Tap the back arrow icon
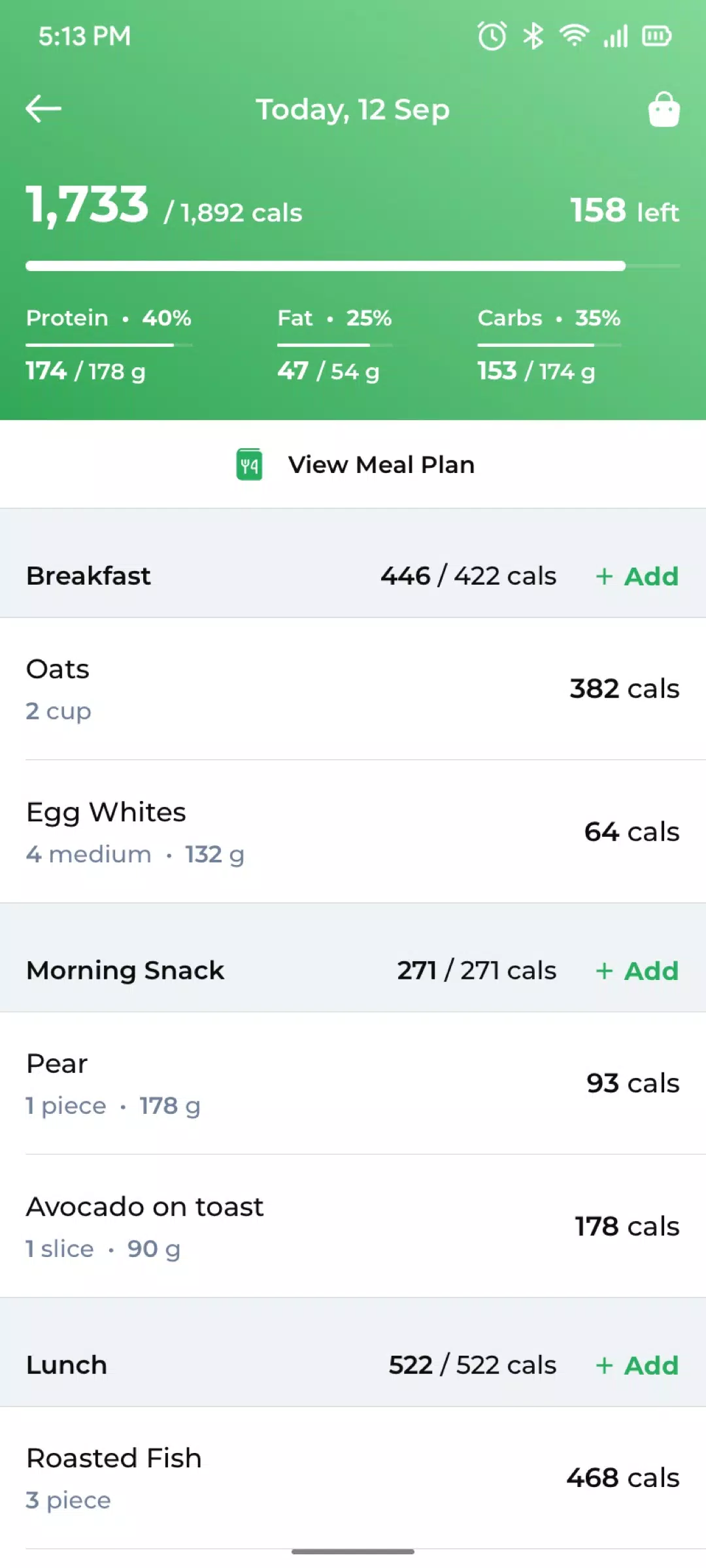Viewport: 706px width, 1568px height. pyautogui.click(x=43, y=108)
